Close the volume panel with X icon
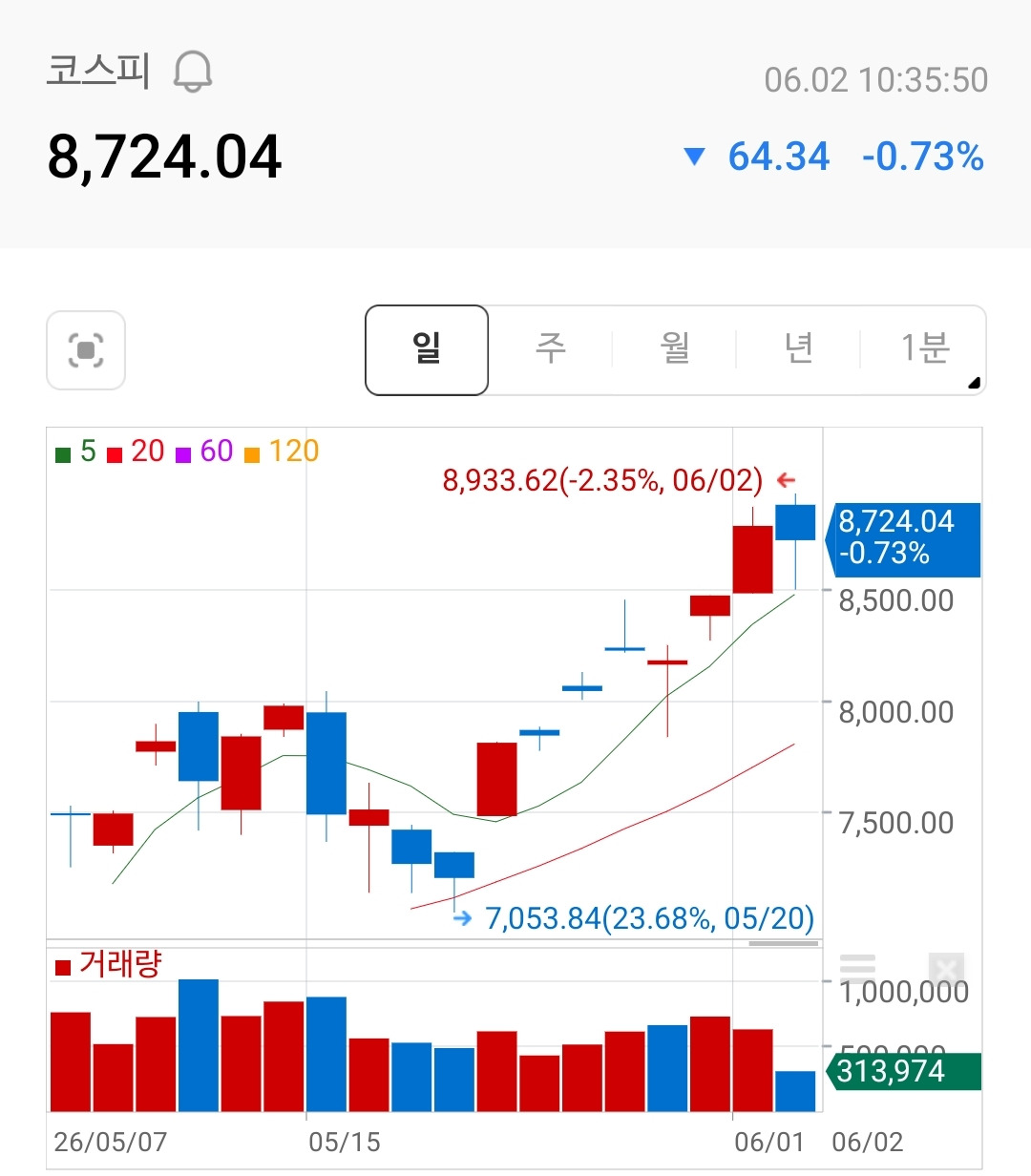This screenshot has height=1176, width=1031. pos(946,971)
